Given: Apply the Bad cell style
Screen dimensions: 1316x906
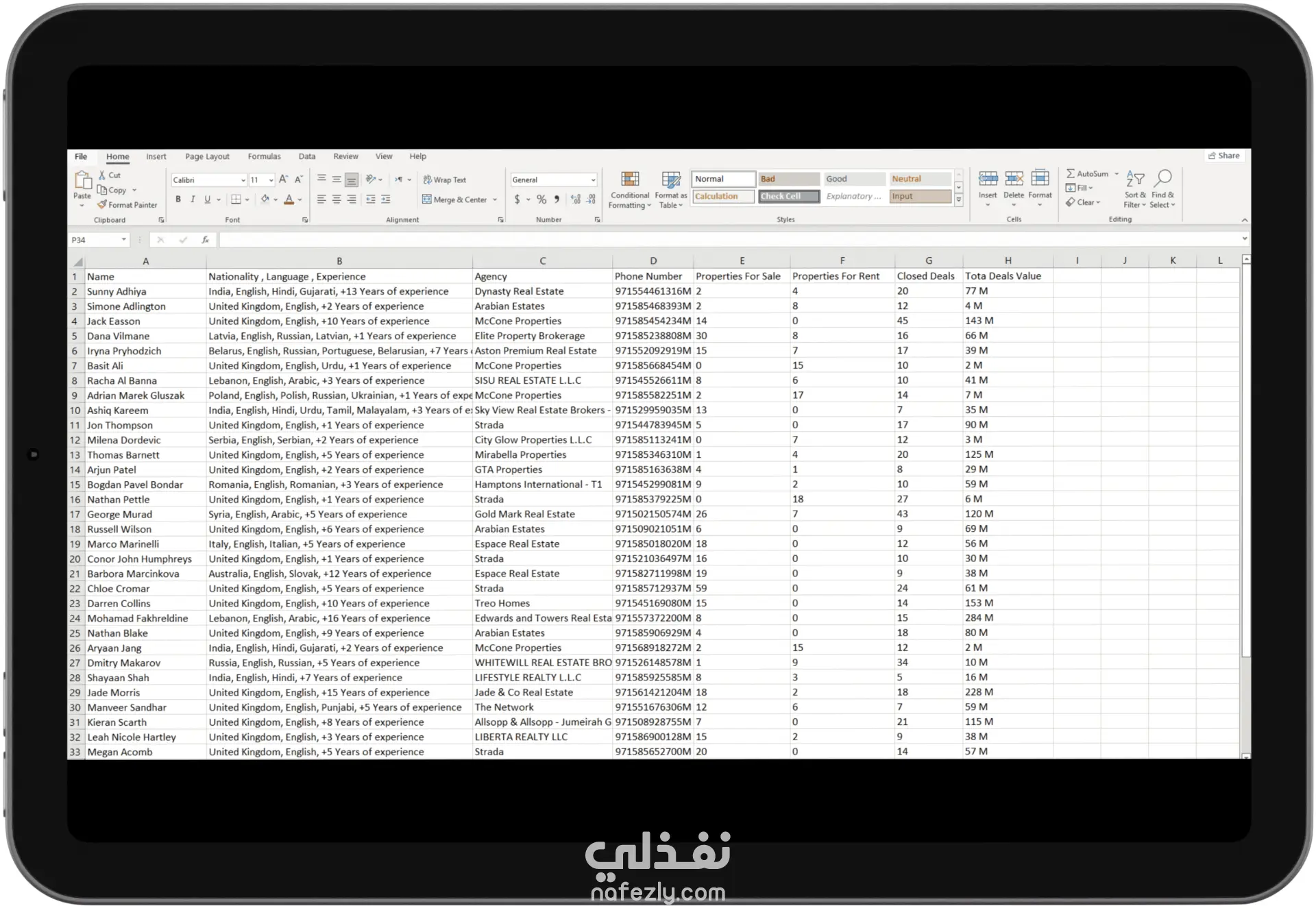Looking at the screenshot, I should 788,179.
